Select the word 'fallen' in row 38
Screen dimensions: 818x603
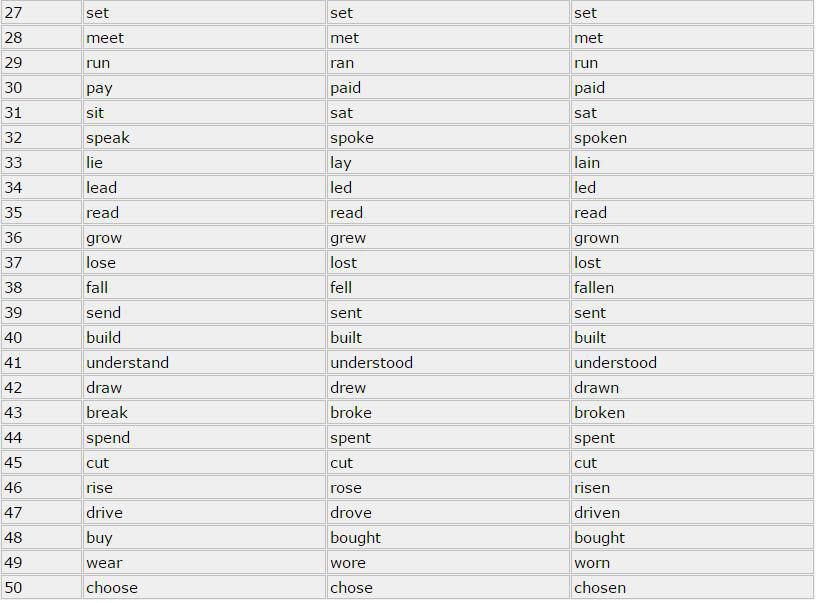[x=594, y=287]
